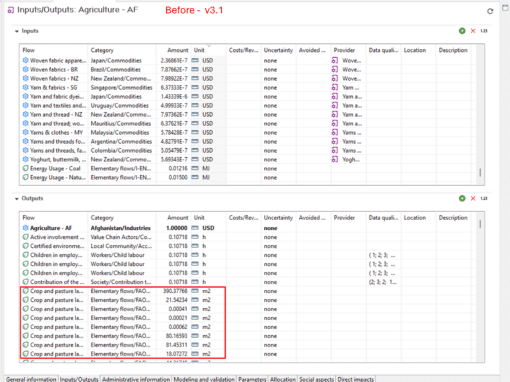Viewport: 510px width, 382px height.
Task: Select Local Community/Acc... category cell
Action: [121, 246]
